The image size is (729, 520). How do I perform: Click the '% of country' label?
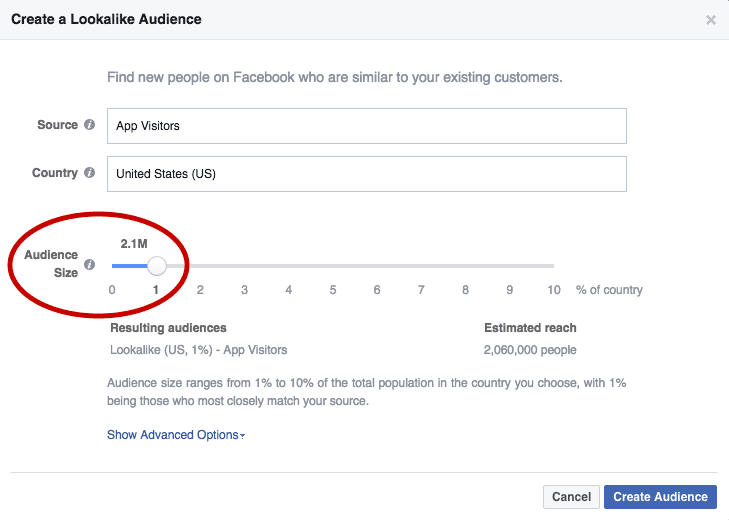(609, 290)
